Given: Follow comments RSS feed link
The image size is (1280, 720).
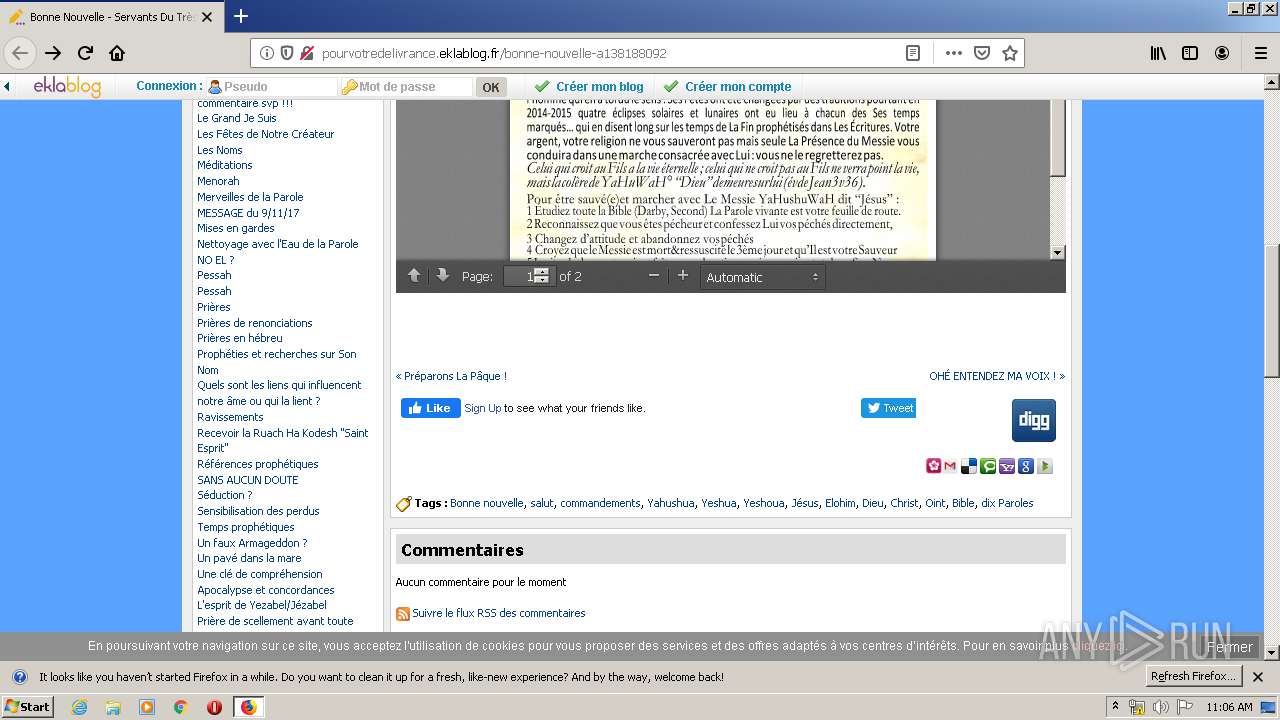Looking at the screenshot, I should coord(499,613).
